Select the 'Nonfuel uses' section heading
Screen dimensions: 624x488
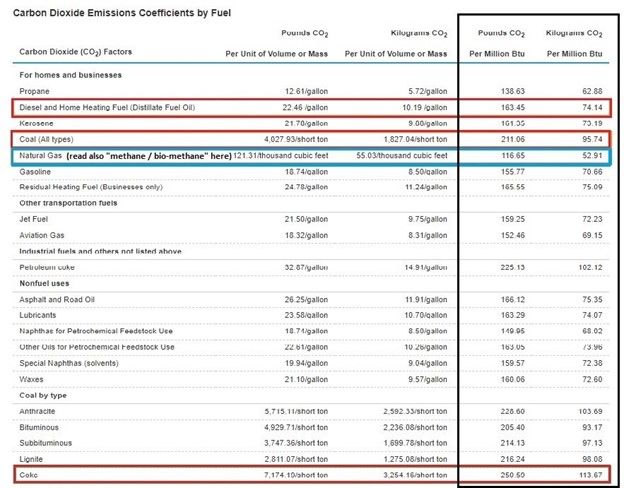point(47,283)
